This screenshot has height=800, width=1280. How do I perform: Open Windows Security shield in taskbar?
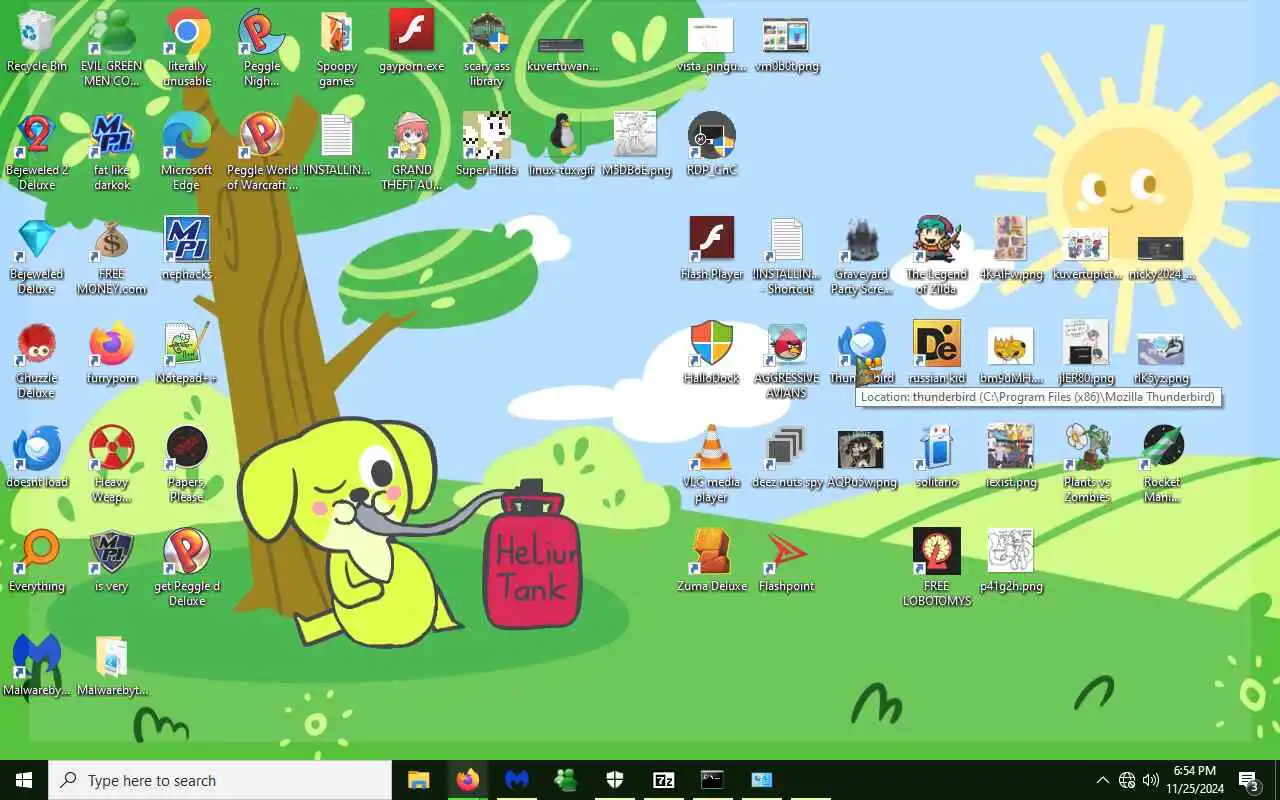tap(615, 780)
